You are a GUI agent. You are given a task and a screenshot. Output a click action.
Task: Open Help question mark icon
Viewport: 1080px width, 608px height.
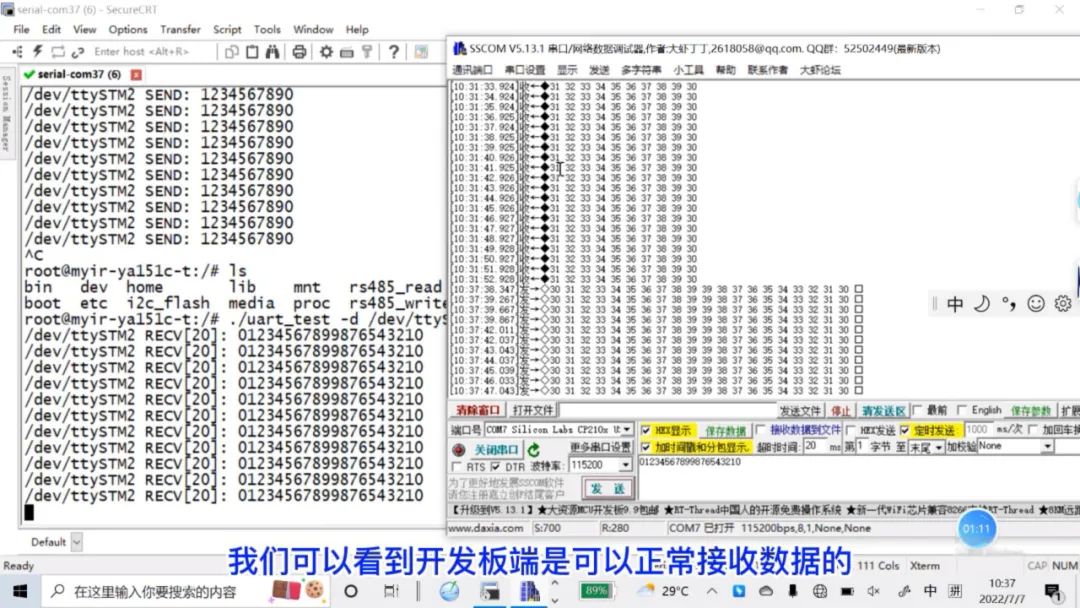pyautogui.click(x=393, y=52)
